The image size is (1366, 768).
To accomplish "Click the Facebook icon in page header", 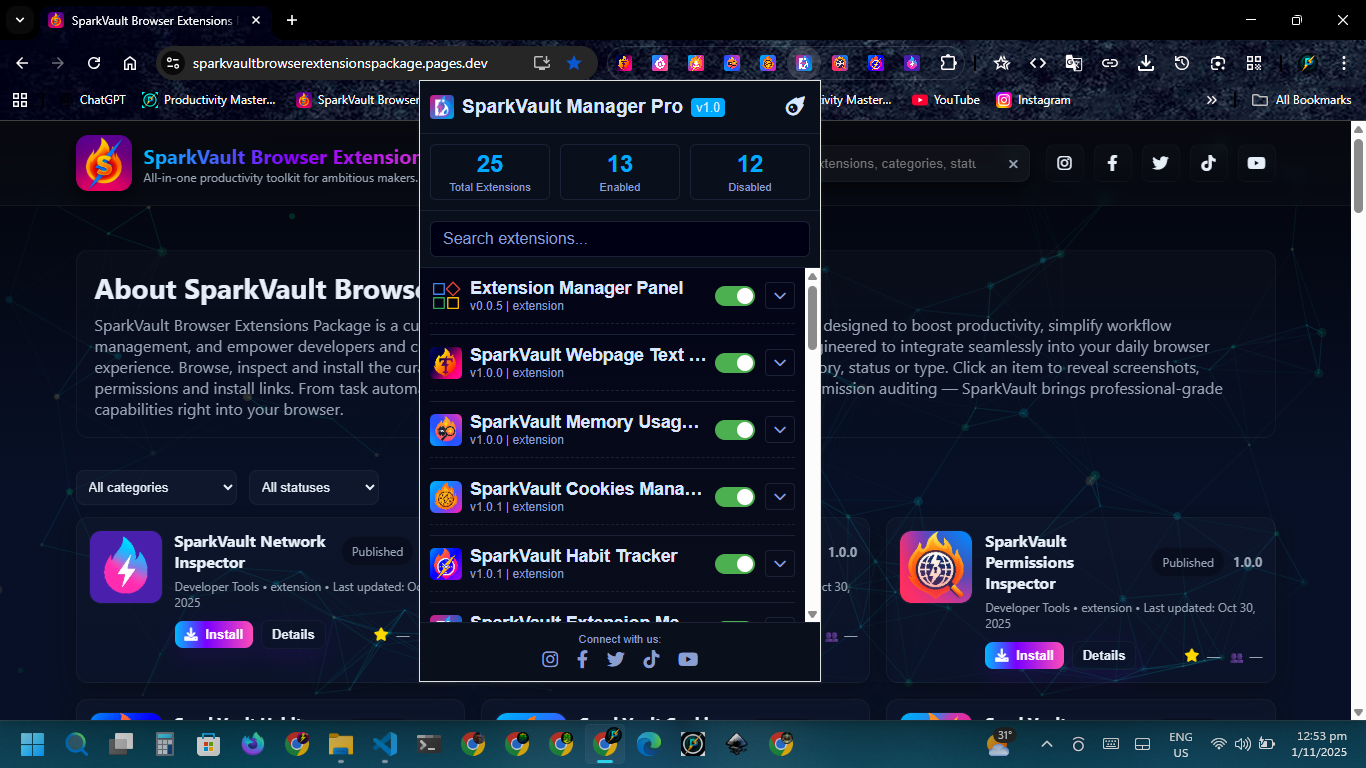I will [x=1112, y=163].
